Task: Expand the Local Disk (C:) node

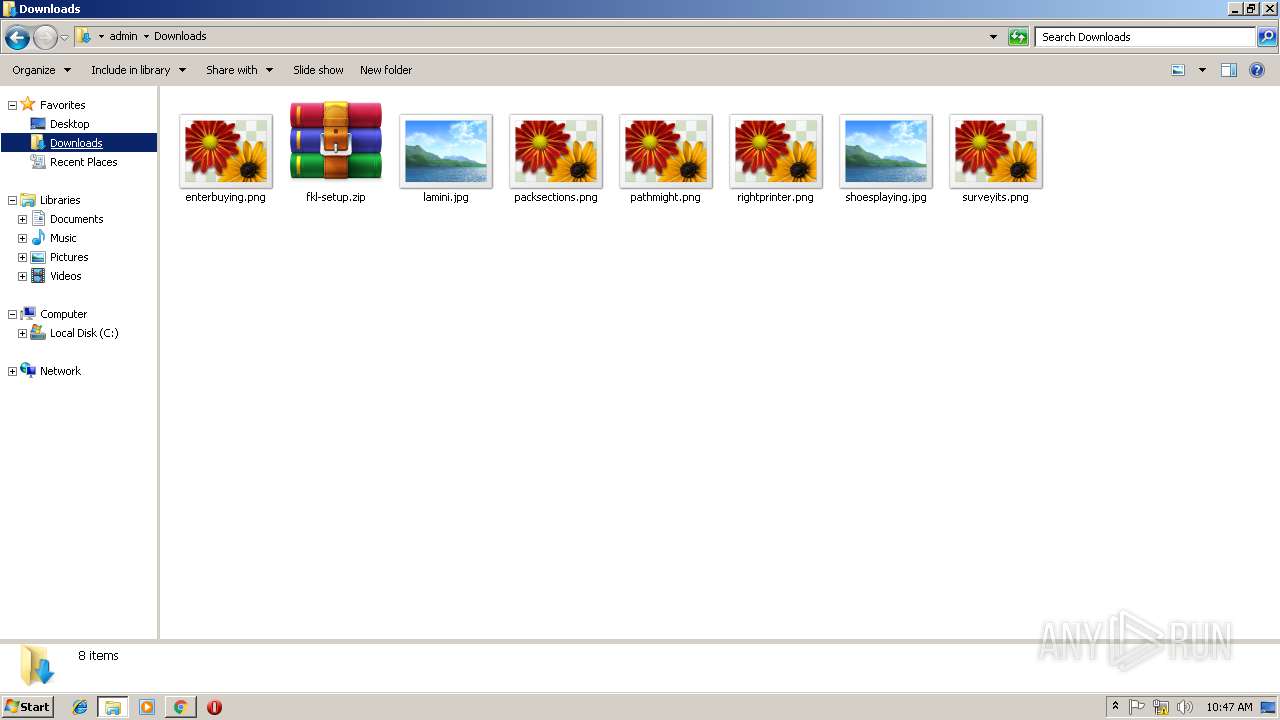Action: 22,333
